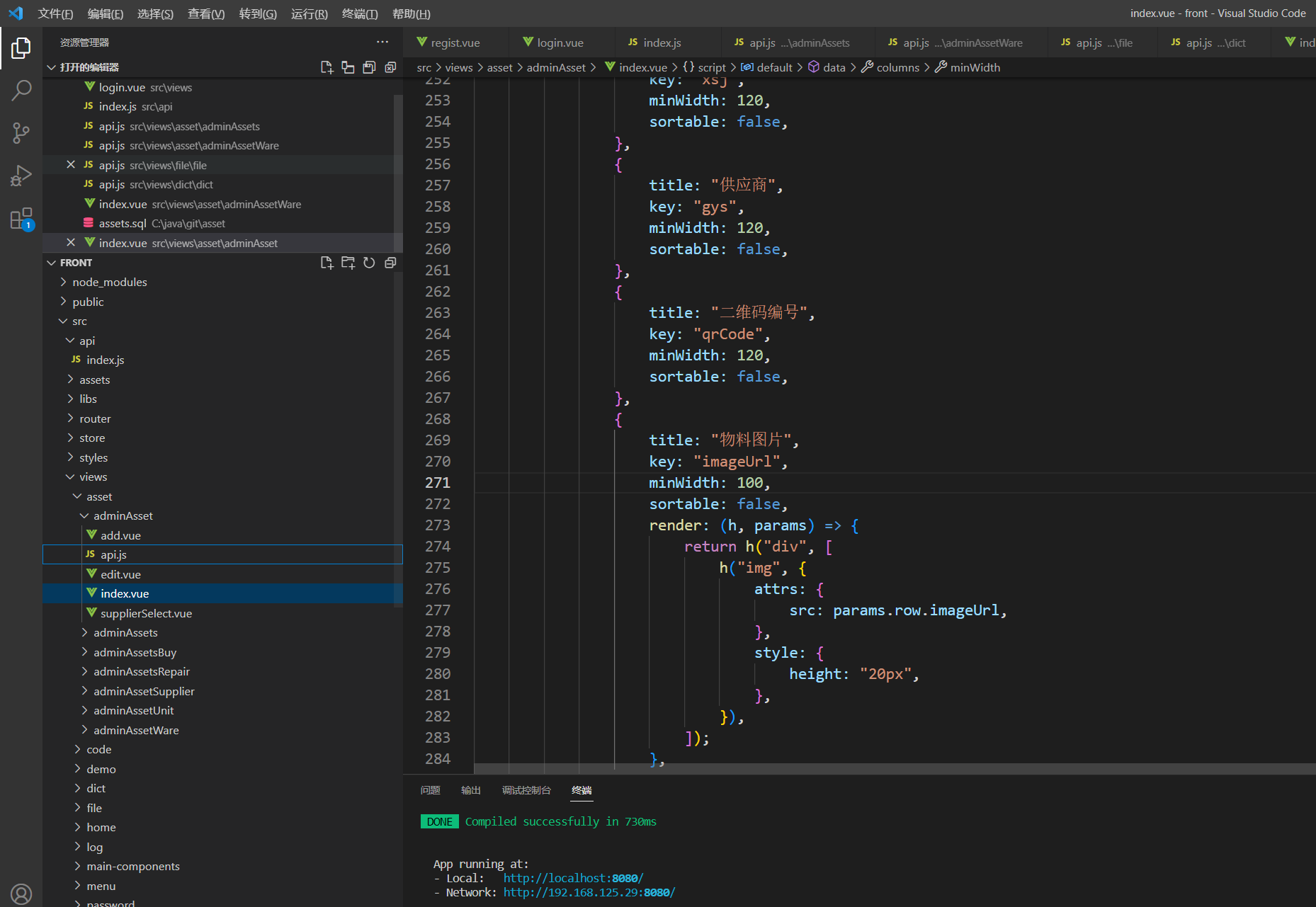The image size is (1316, 907).
Task: Click the refresh explorer icon in FRONT section
Action: point(369,263)
